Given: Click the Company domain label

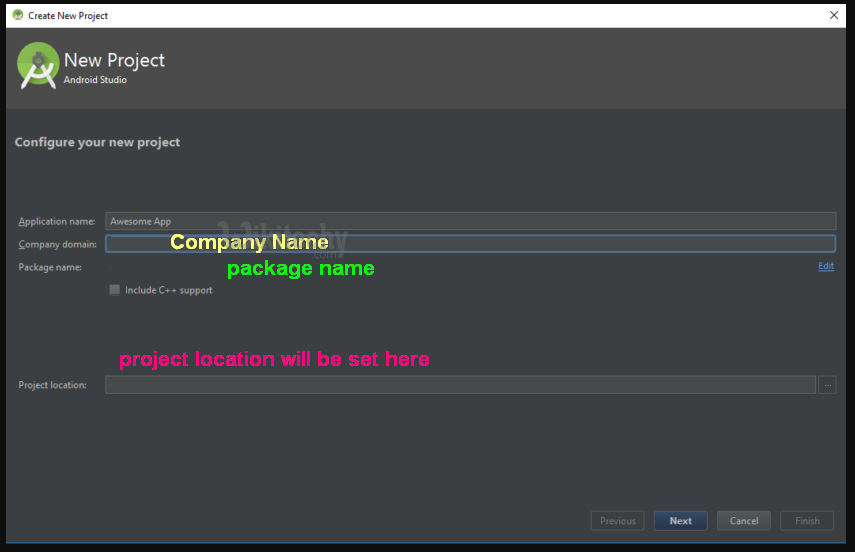Looking at the screenshot, I should (57, 244).
